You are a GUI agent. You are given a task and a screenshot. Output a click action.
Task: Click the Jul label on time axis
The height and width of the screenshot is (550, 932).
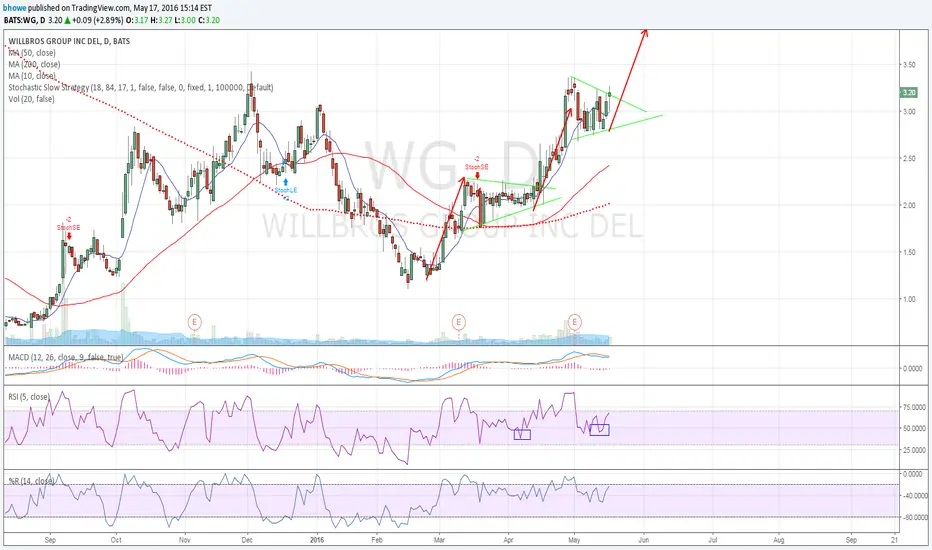pos(713,540)
